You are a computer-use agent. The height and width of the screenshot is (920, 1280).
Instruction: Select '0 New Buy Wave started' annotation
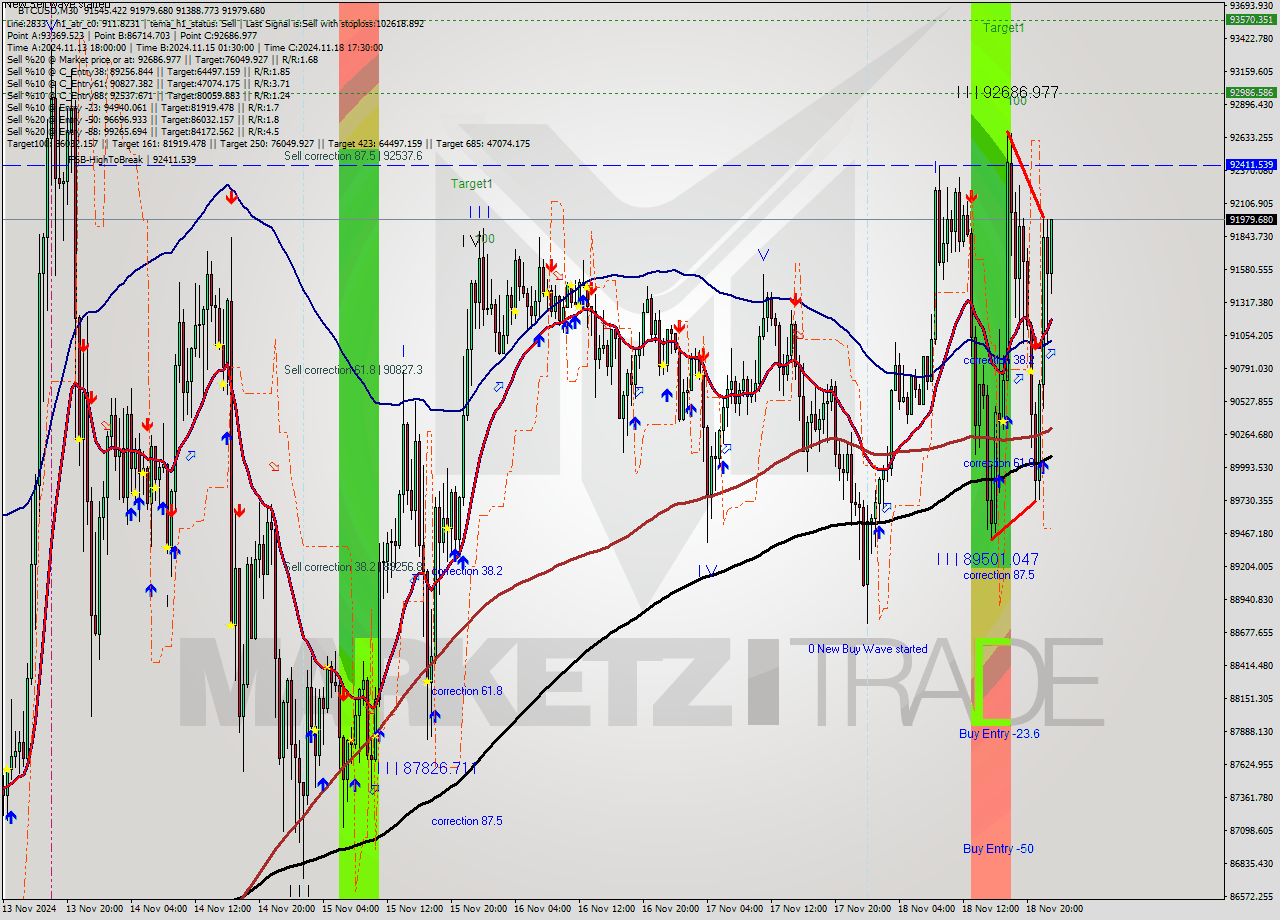tap(868, 649)
